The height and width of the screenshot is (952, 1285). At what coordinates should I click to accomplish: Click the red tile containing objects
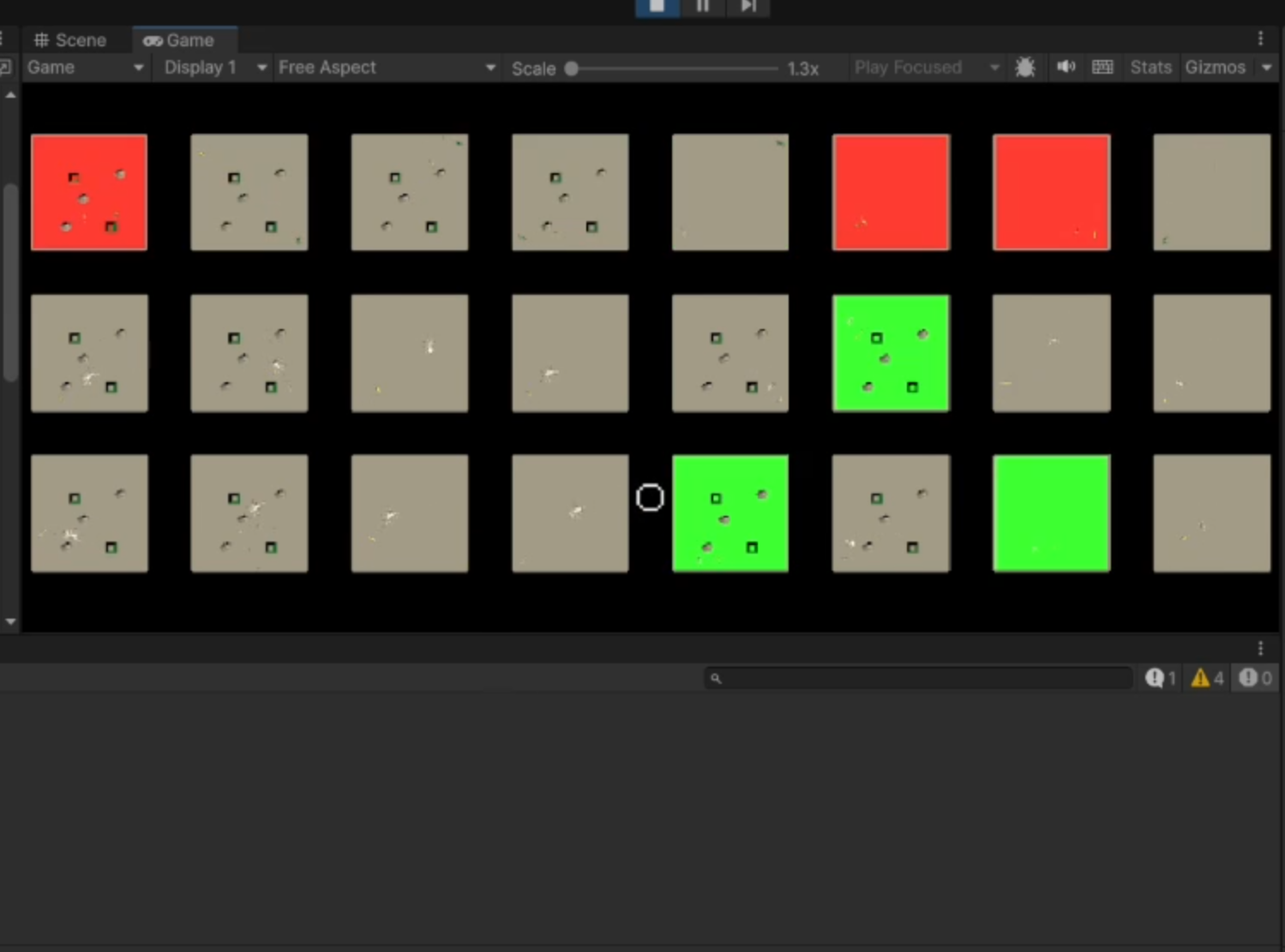coord(89,192)
